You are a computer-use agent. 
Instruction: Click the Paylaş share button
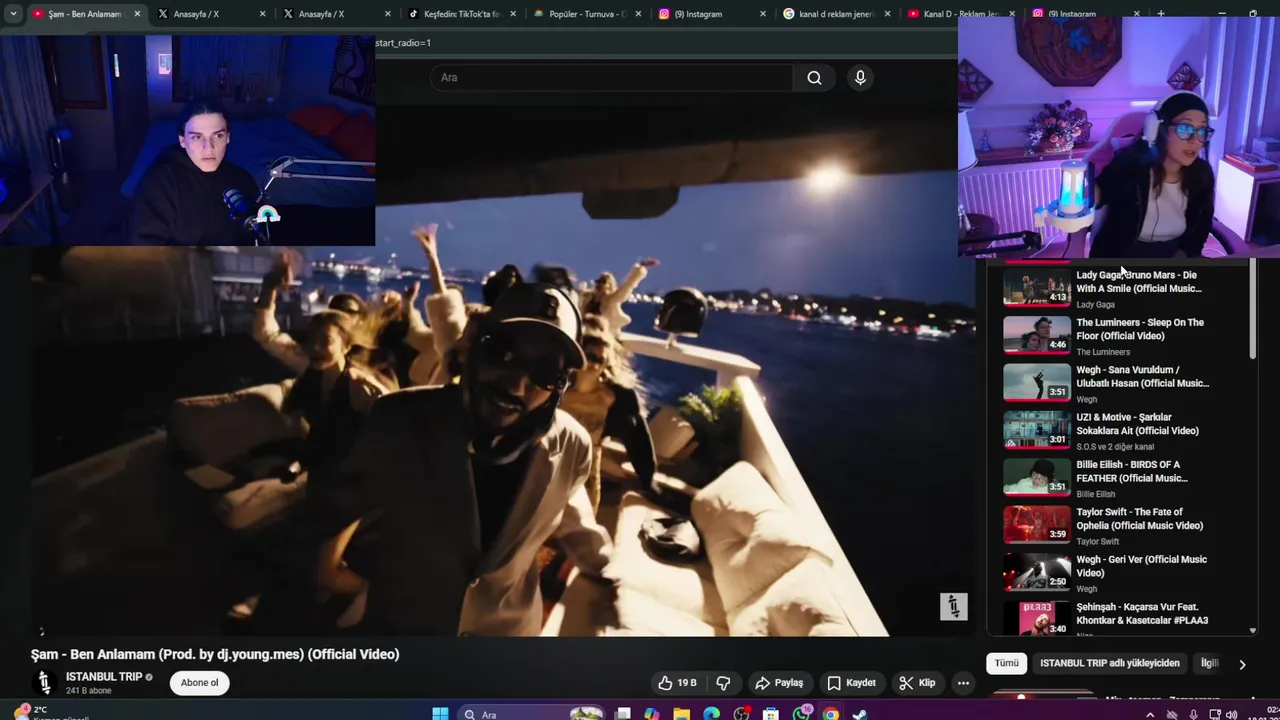[779, 683]
